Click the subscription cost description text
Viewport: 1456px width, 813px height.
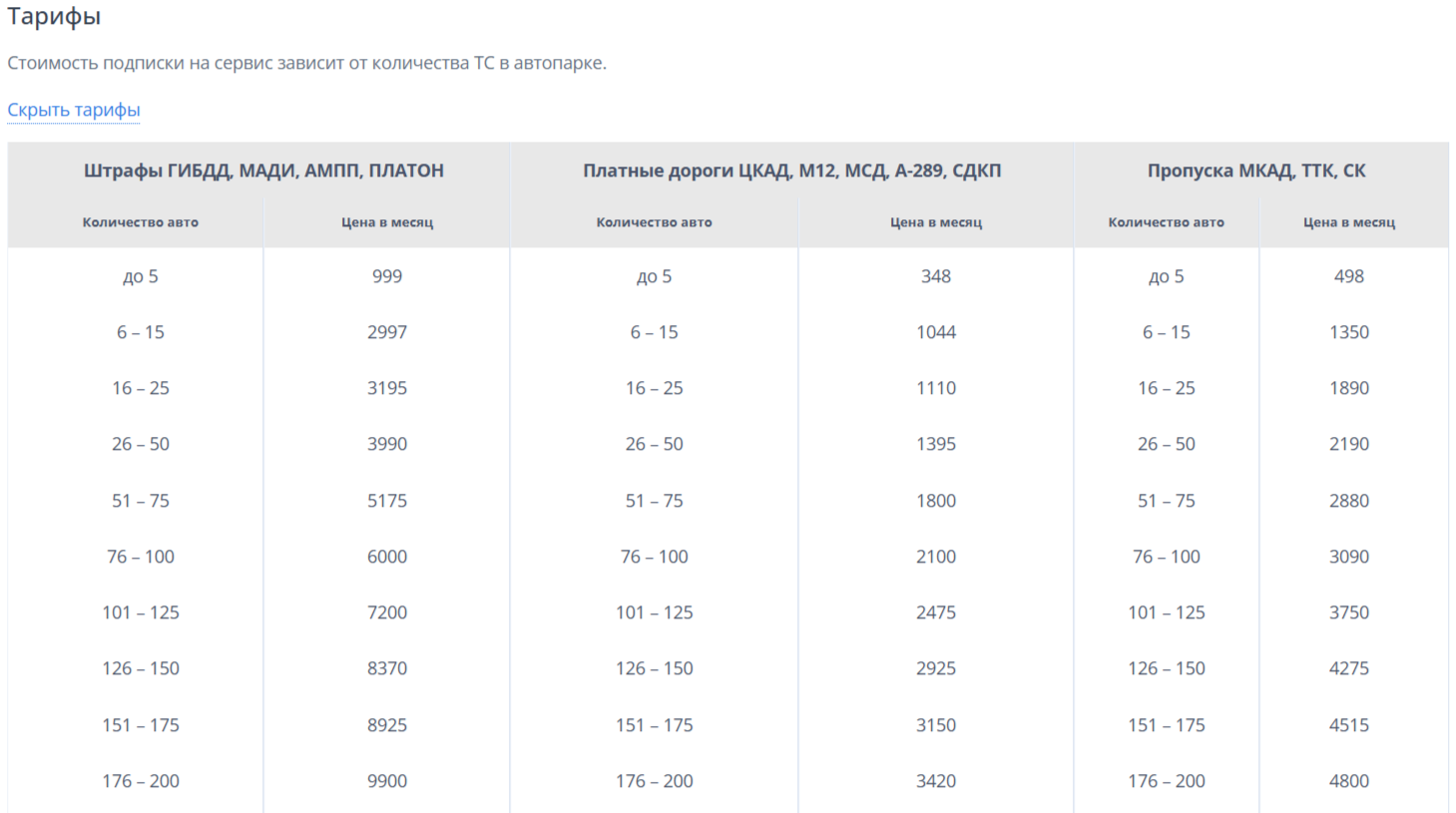[306, 63]
